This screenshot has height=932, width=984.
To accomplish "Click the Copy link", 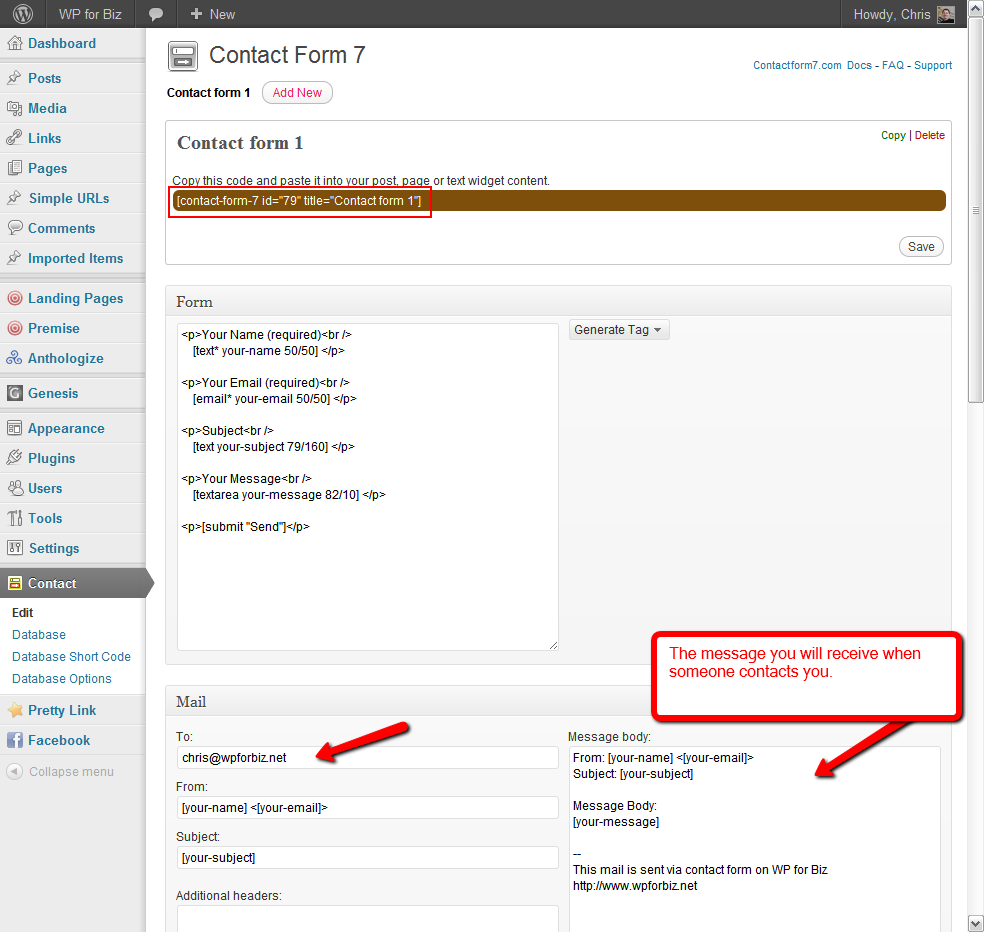I will [x=893, y=136].
